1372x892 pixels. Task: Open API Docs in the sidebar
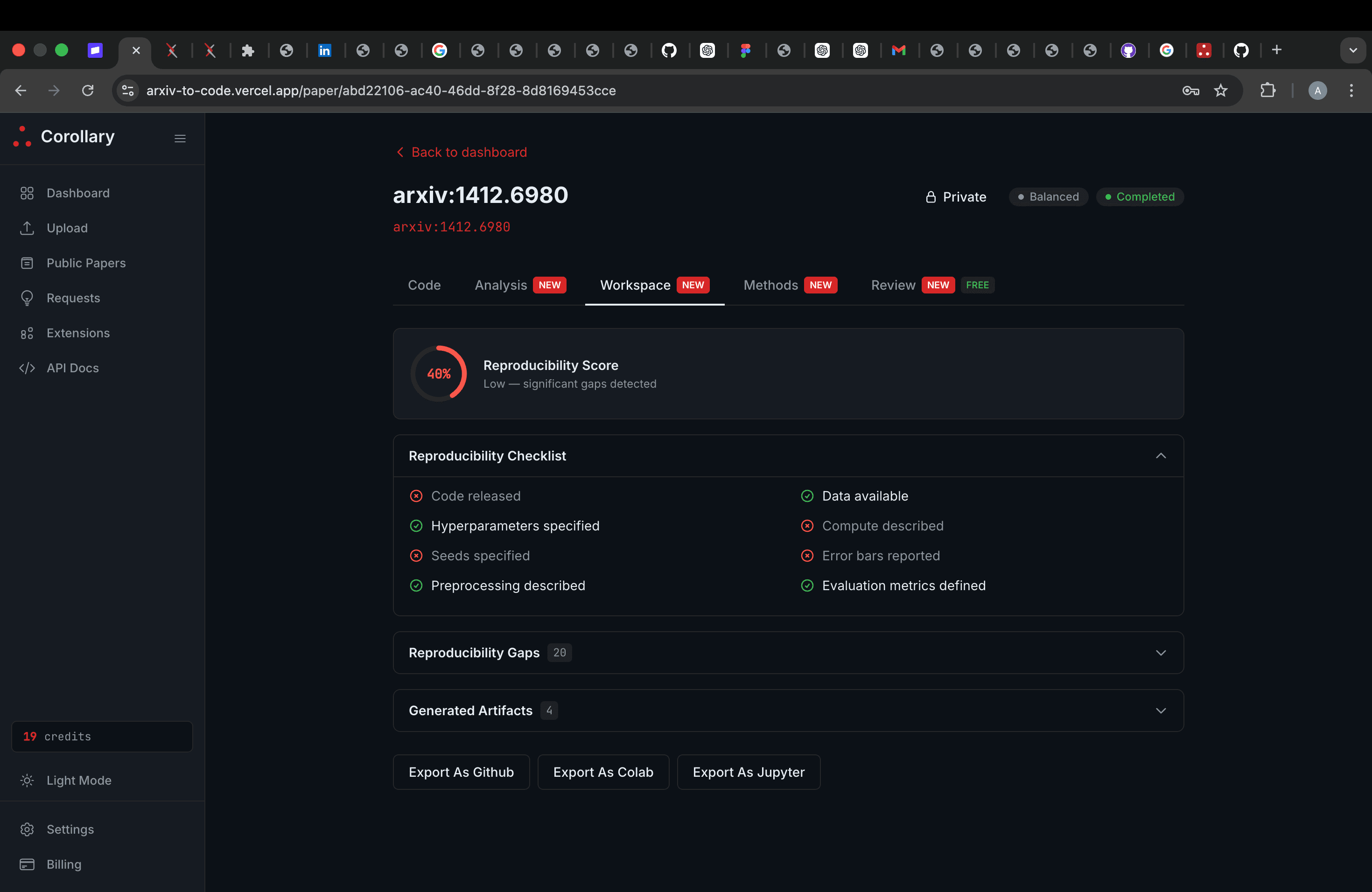click(x=102, y=368)
